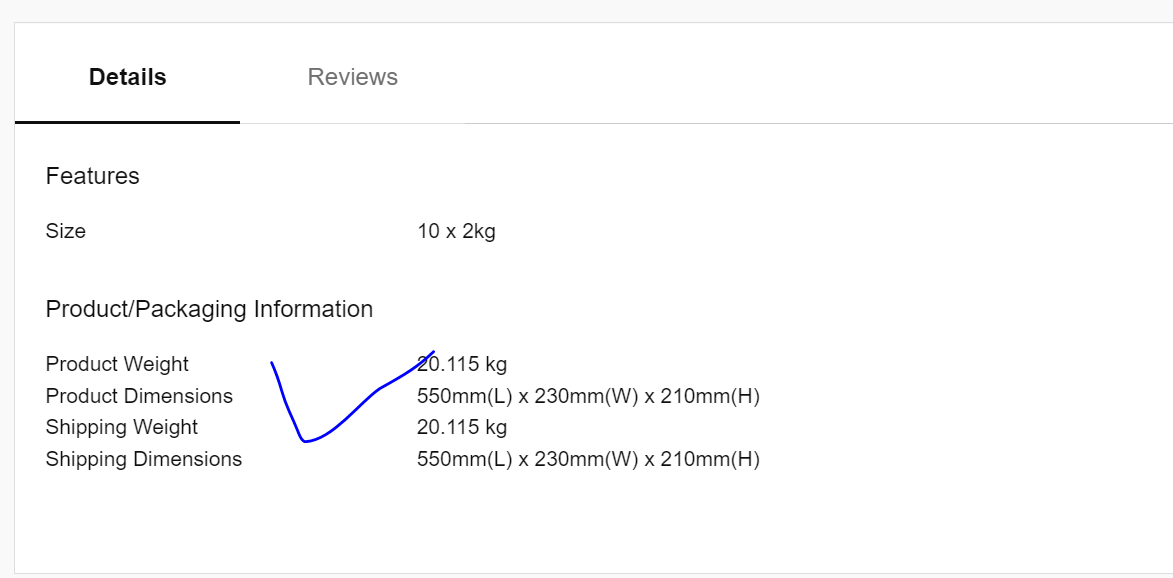The width and height of the screenshot is (1173, 578).
Task: Click 550mm(L) in the Shipping Dimensions row
Action: point(465,459)
